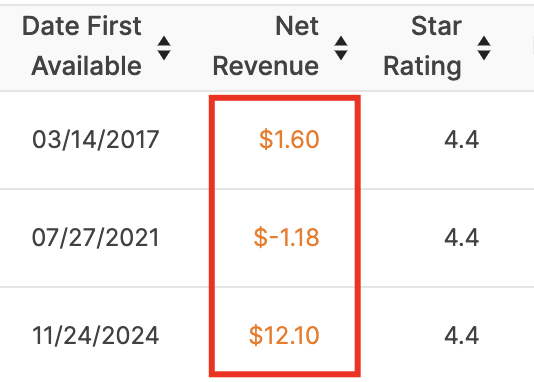Sort descending using Net Revenue down arrow
The height and width of the screenshot is (382, 534).
coord(341,55)
